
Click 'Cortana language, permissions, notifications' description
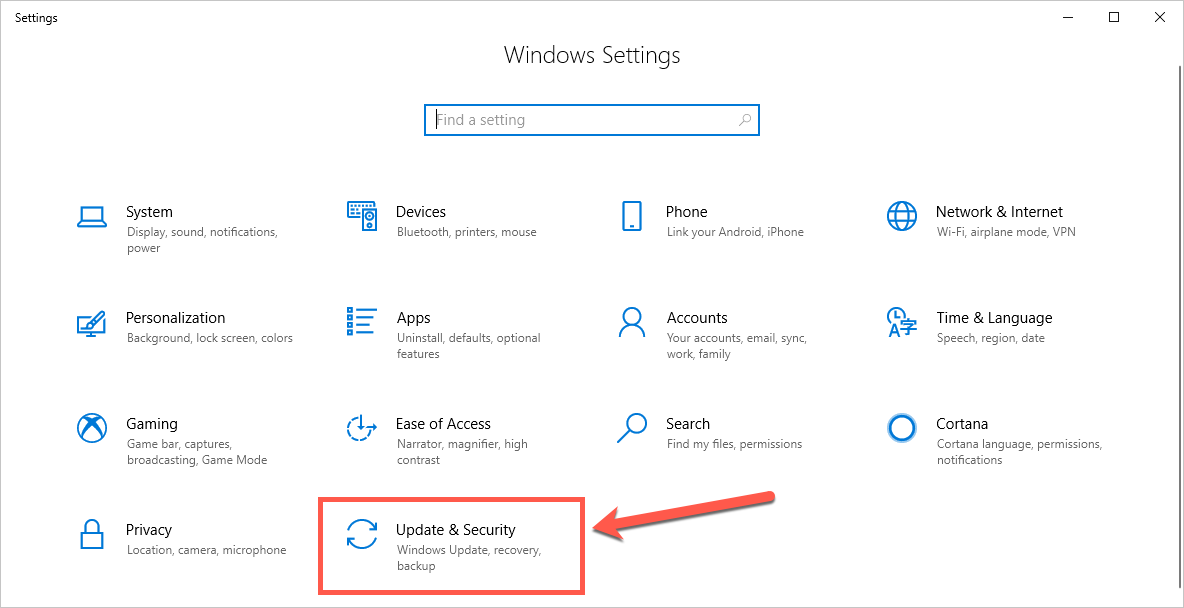click(1019, 452)
